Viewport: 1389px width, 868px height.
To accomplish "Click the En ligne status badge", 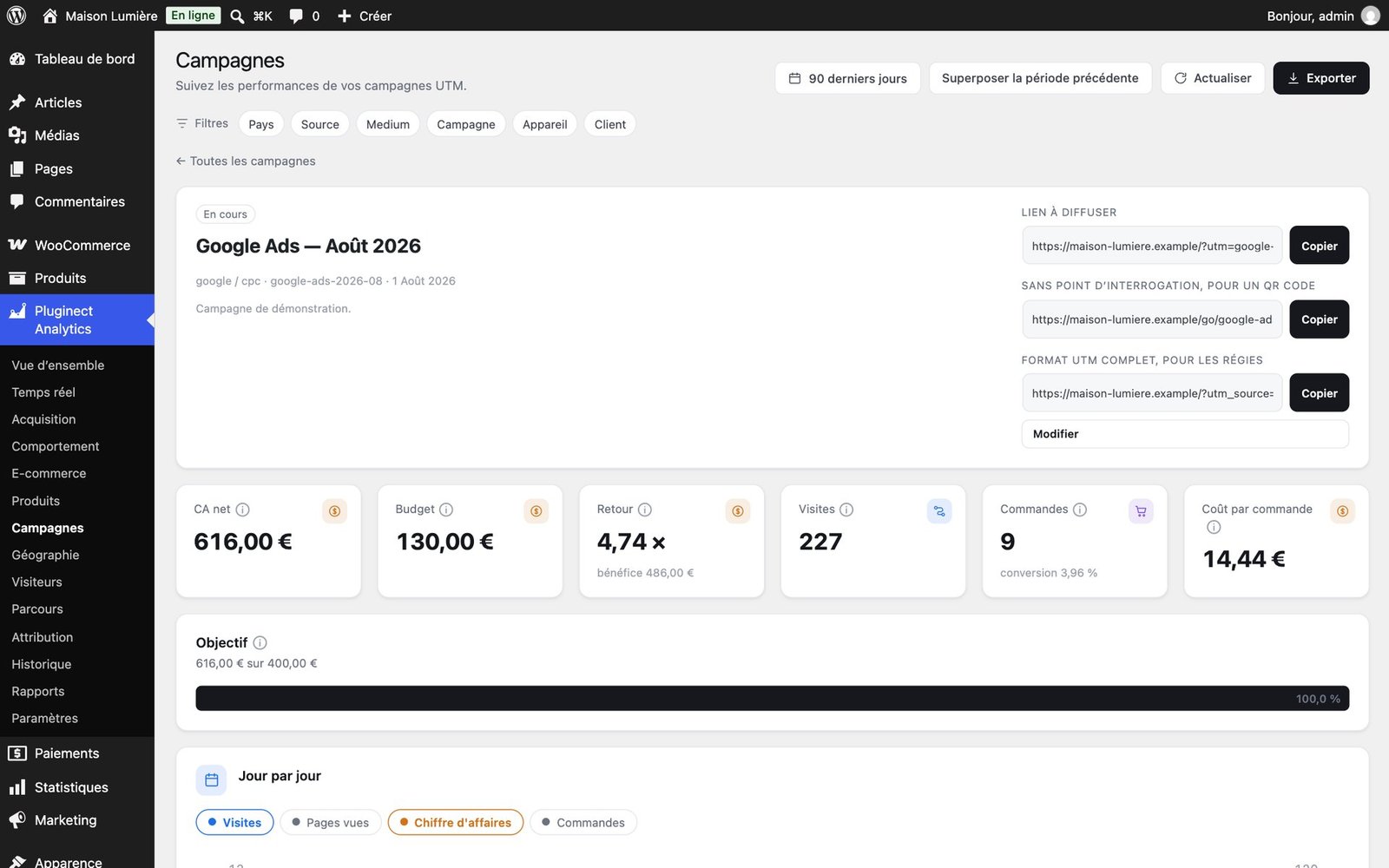I will [x=193, y=16].
